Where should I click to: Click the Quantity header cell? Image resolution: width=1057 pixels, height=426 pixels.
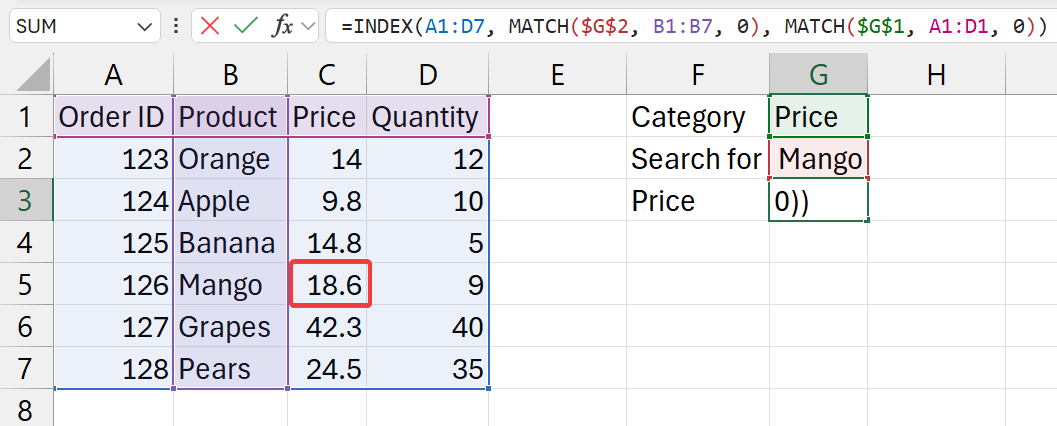pyautogui.click(x=425, y=117)
